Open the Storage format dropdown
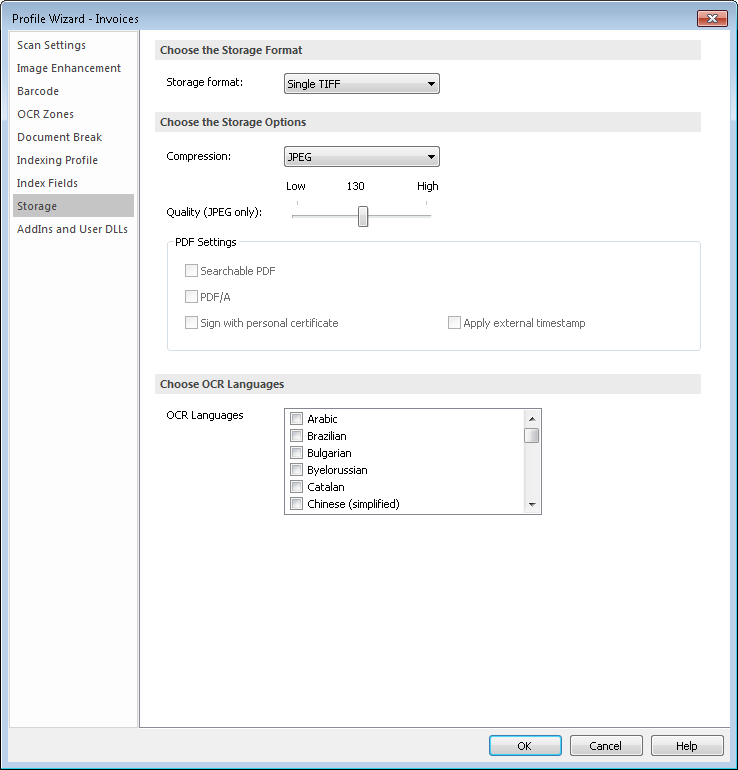This screenshot has width=738, height=770. 362,84
